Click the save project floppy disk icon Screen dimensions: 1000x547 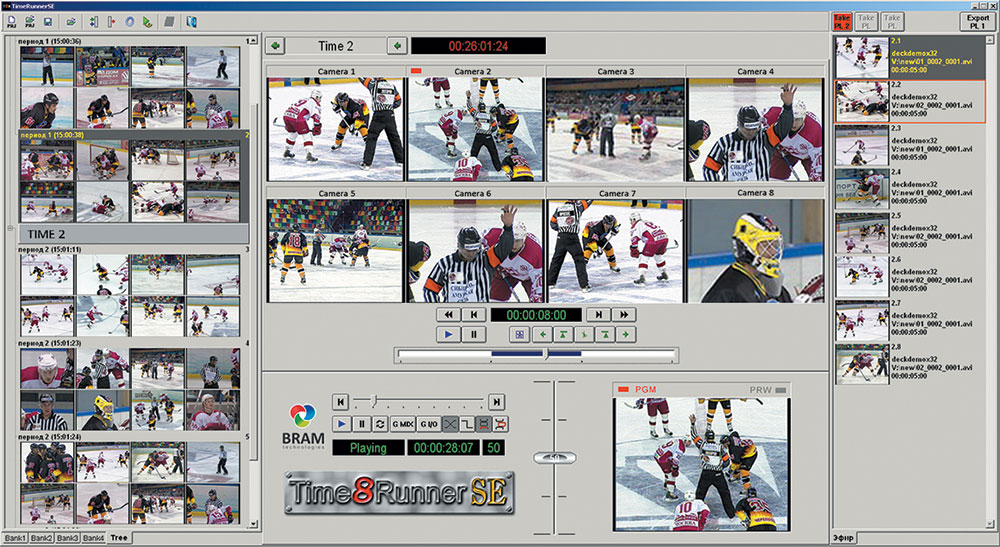48,22
